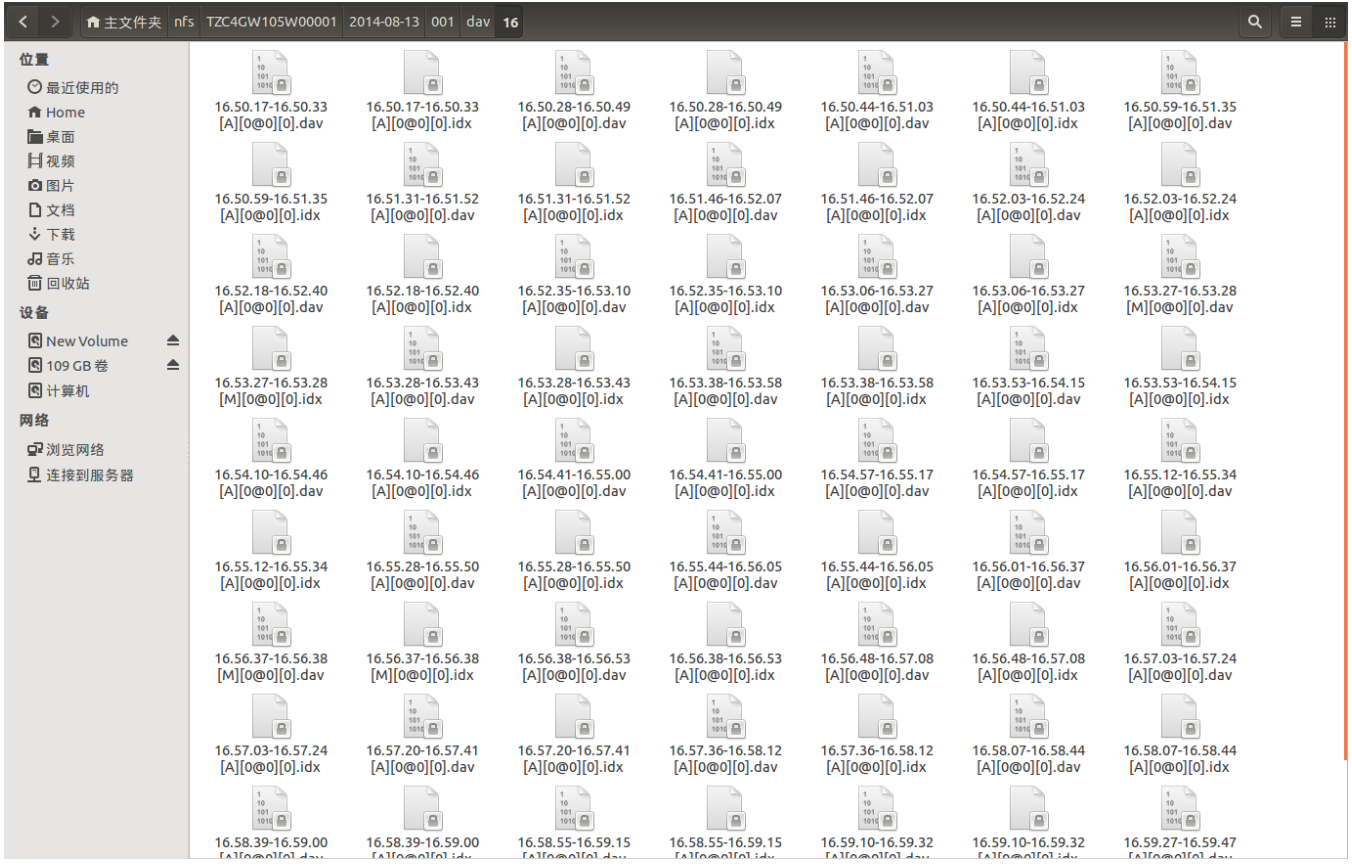This screenshot has height=867, width=1352.
Task: Go to TZC4GW105W00001 in the path bar
Action: [271, 22]
